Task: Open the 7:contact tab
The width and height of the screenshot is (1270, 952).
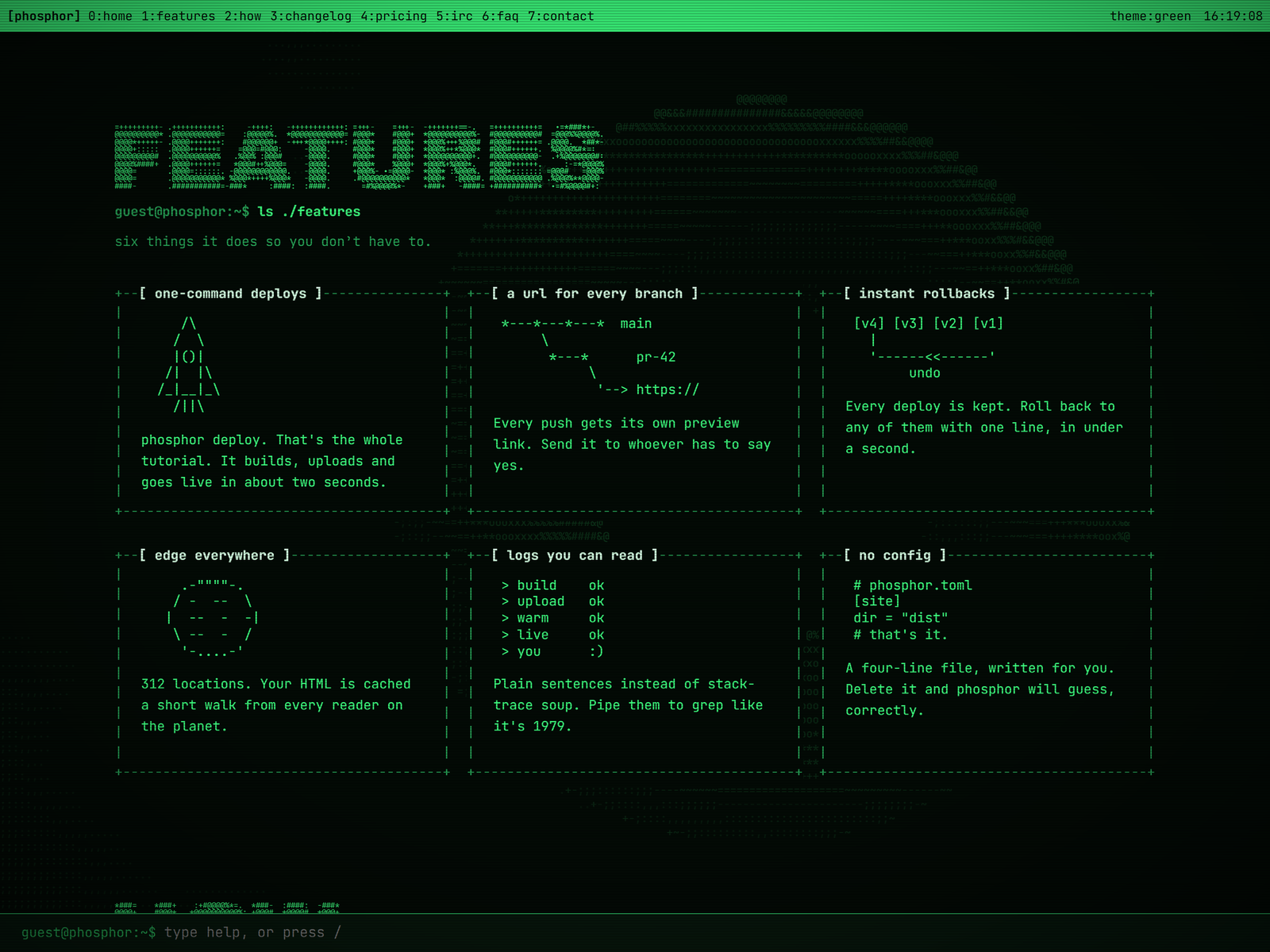Action: [561, 16]
